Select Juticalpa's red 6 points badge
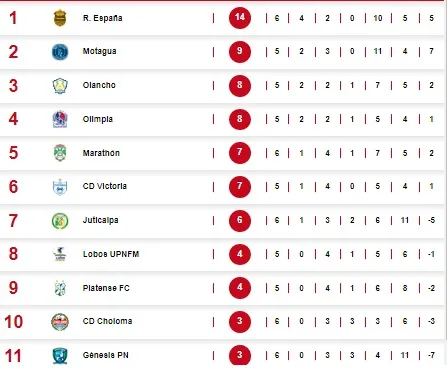This screenshot has width=447, height=369. tap(240, 220)
